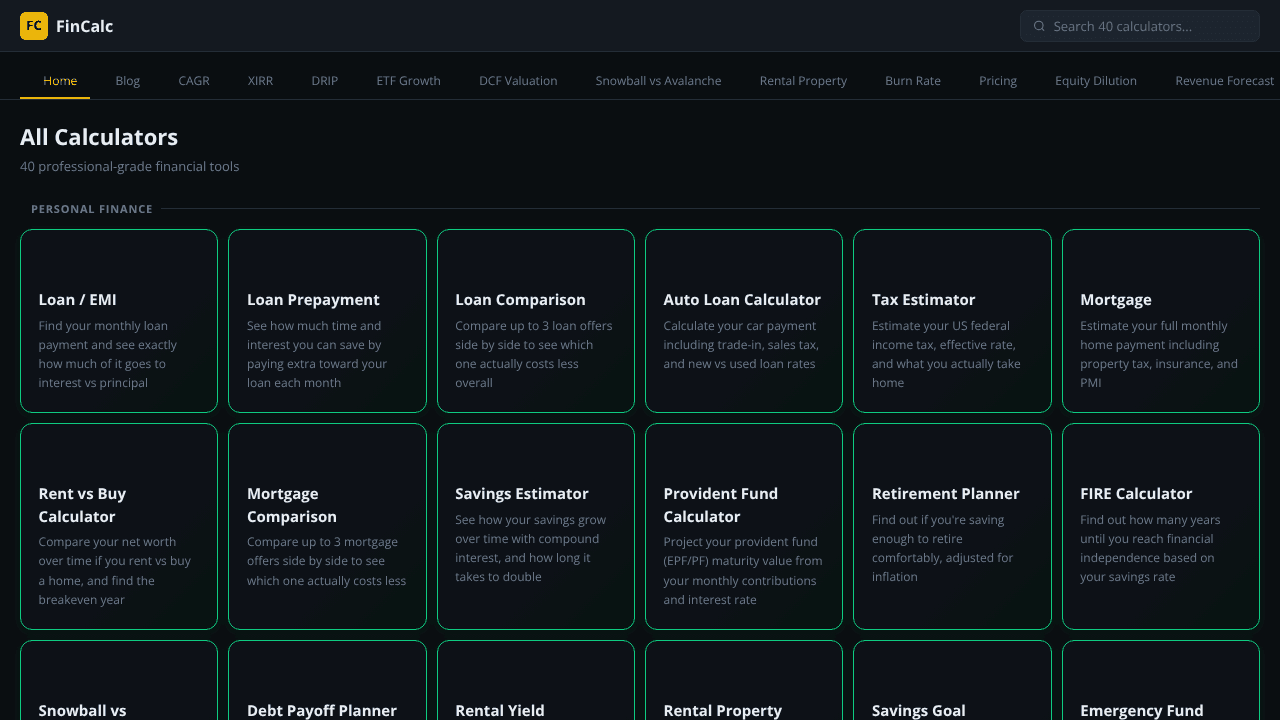Launch the FIRE Calculator card

[1161, 526]
